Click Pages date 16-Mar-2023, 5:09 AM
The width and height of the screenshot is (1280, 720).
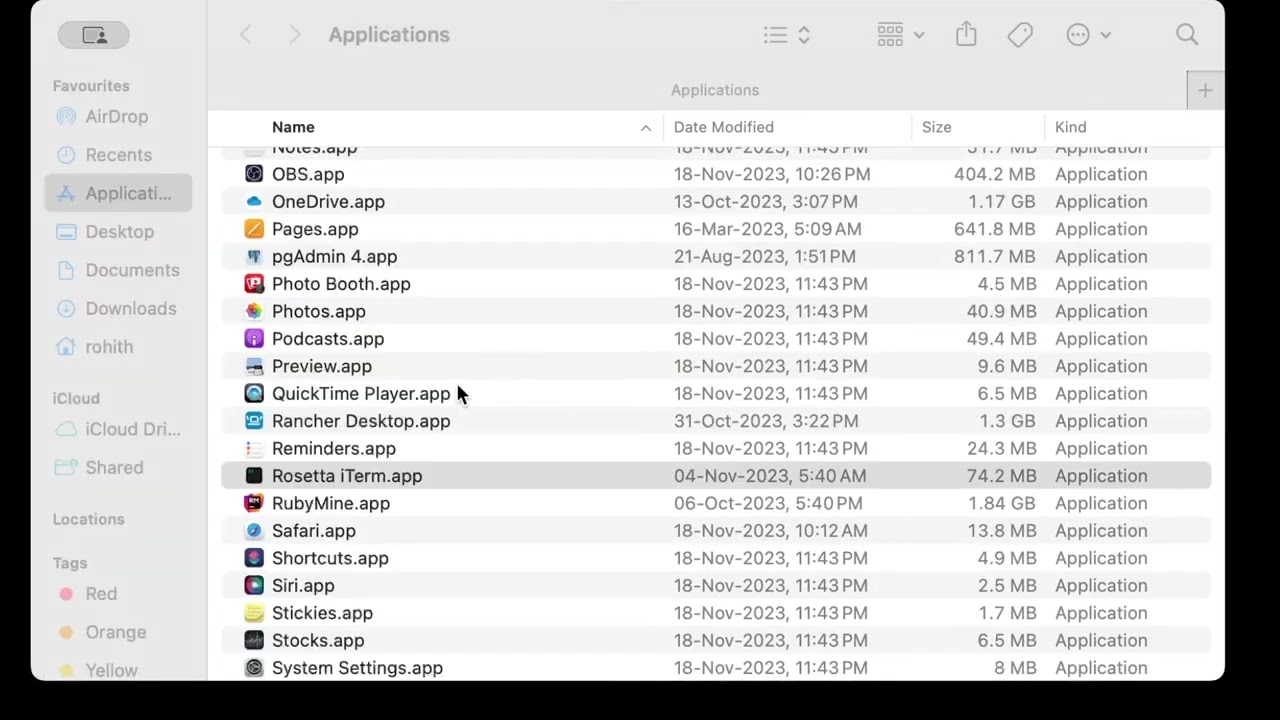coord(768,229)
